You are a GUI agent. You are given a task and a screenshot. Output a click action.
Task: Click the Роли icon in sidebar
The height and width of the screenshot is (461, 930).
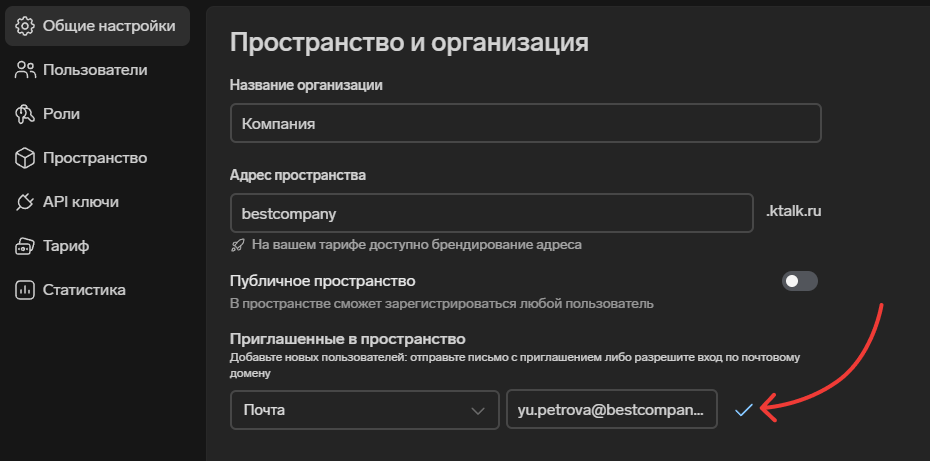point(26,114)
